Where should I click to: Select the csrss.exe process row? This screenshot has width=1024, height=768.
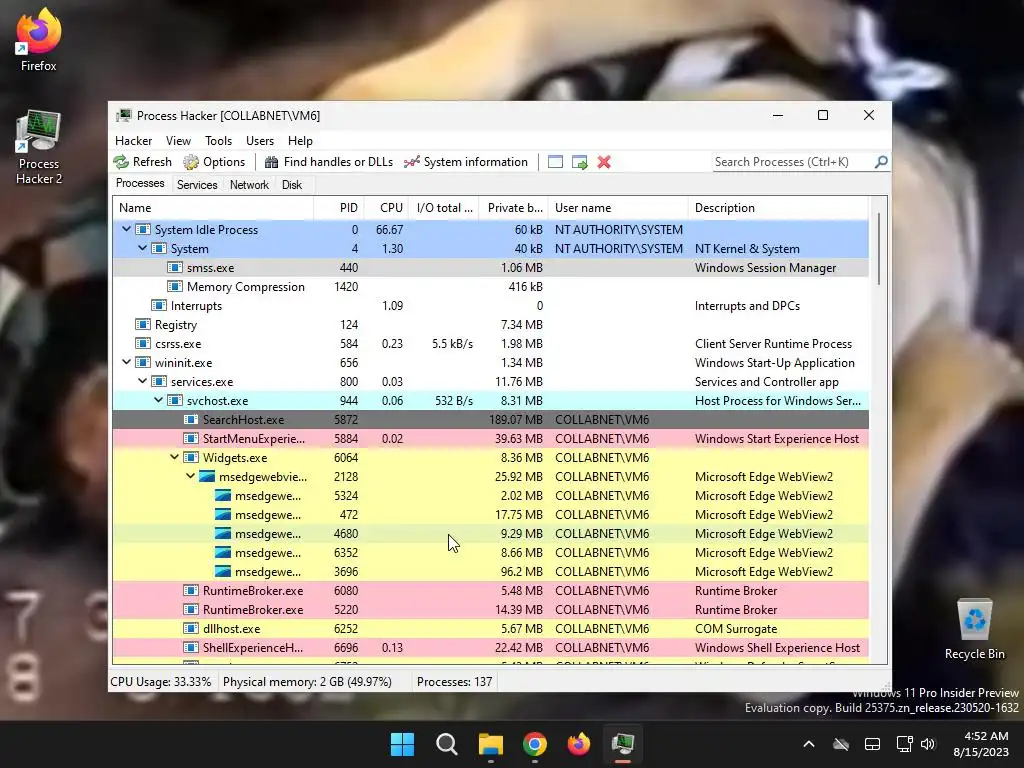[x=490, y=344]
